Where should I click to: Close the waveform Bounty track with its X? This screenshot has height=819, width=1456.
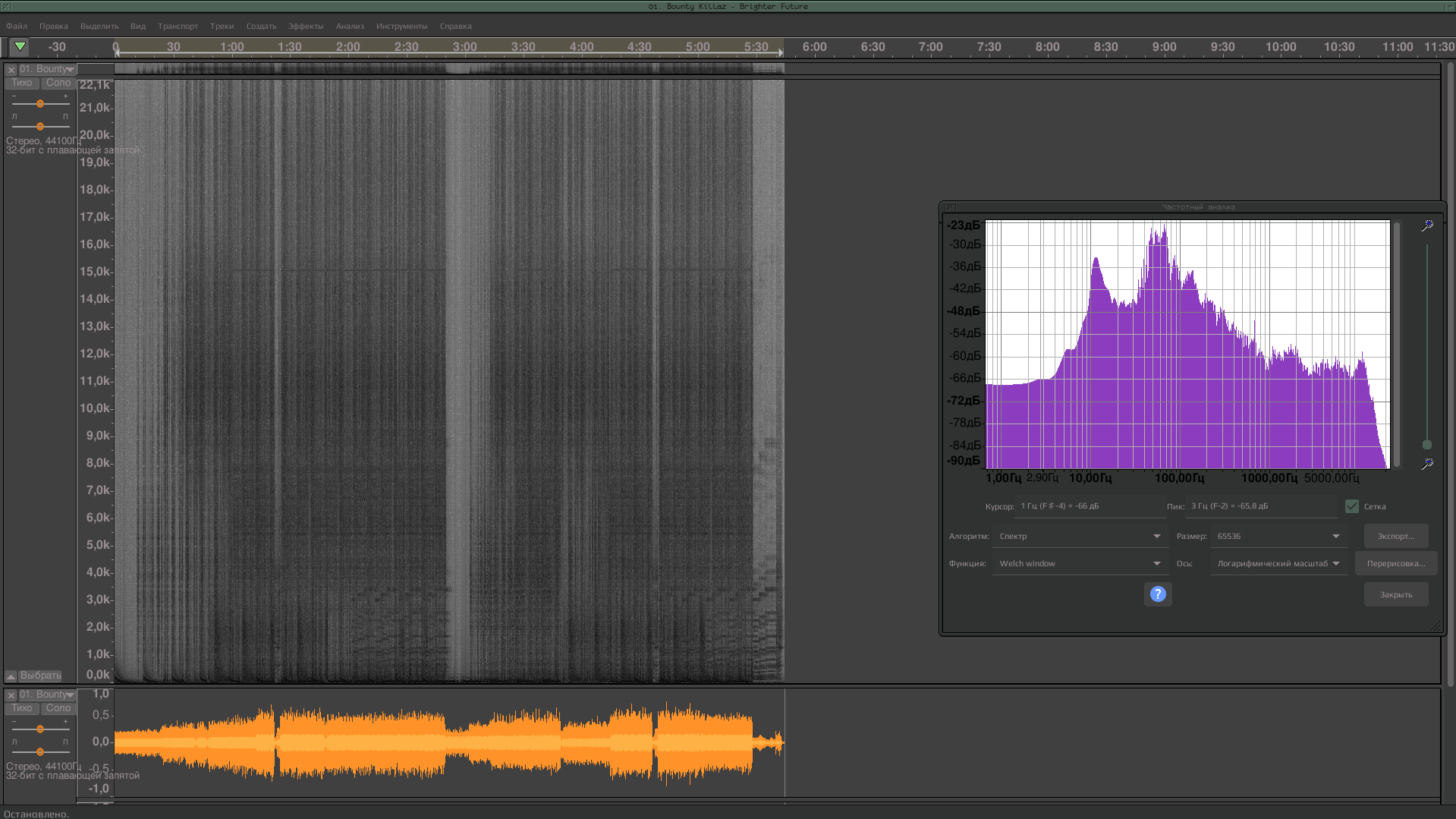pos(11,695)
